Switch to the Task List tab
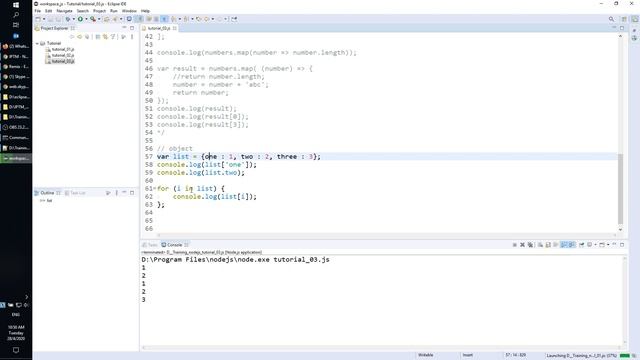640x360 pixels. coord(76,193)
